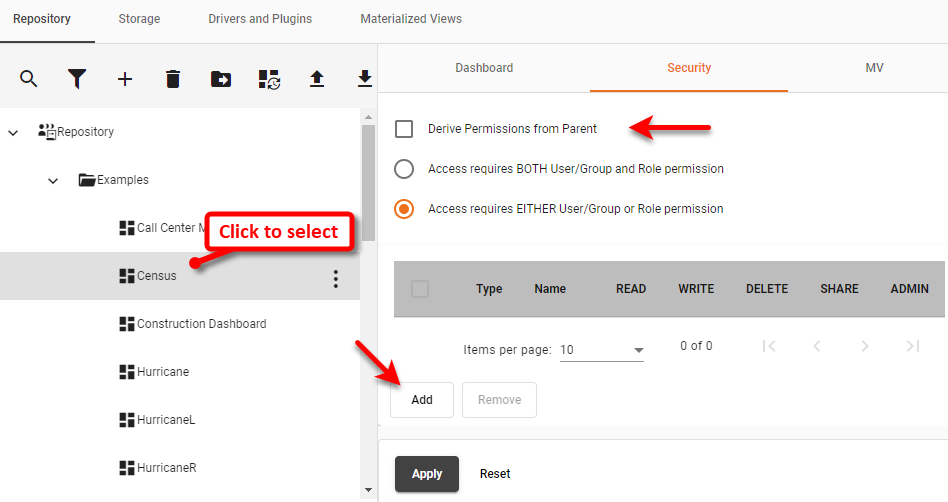Select the Construction Dashboard item
The height and width of the screenshot is (502, 948).
pos(201,324)
